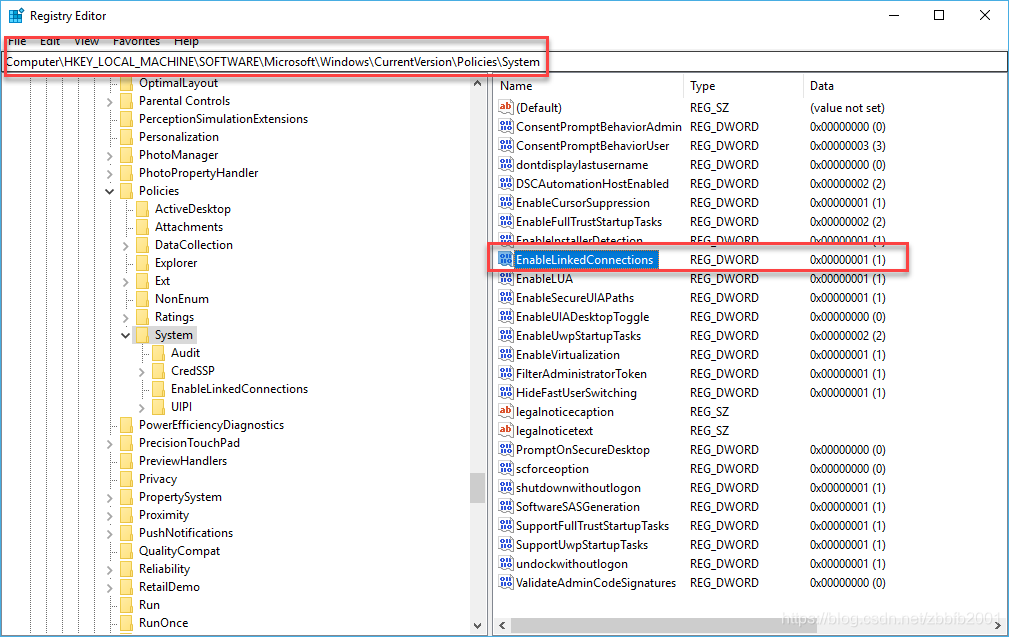
Task: Expand the CredSSP key
Action: coord(142,371)
